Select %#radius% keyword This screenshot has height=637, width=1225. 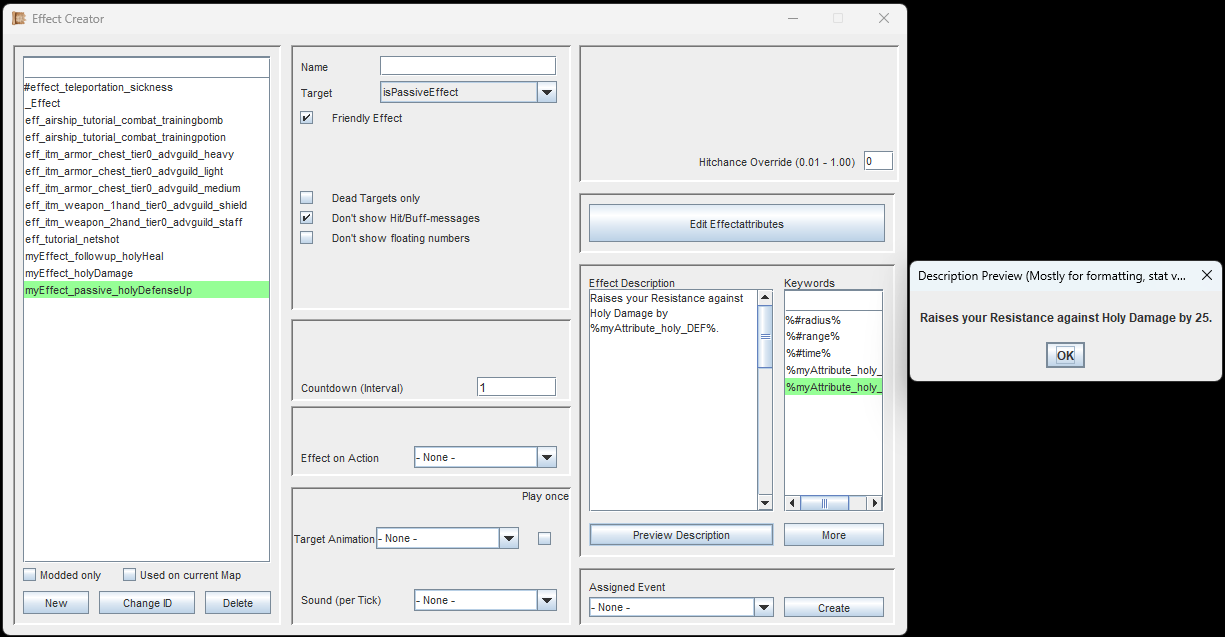(x=813, y=320)
